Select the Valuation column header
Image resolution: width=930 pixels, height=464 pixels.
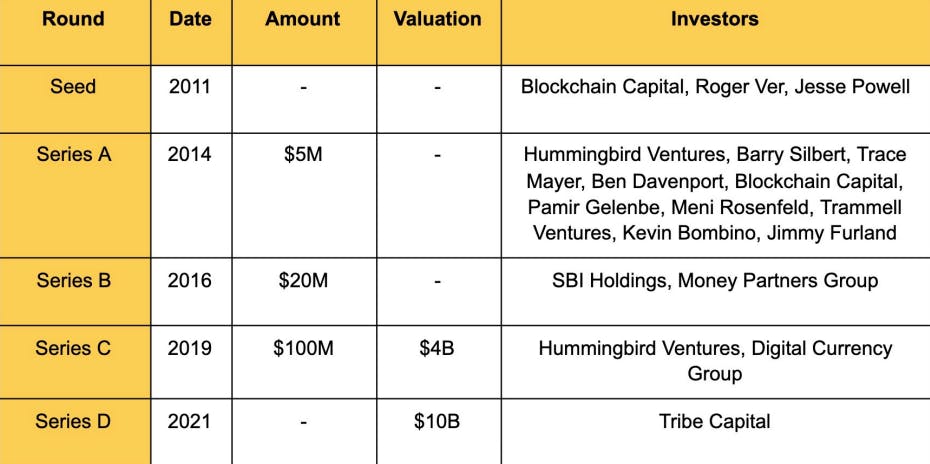pos(438,19)
